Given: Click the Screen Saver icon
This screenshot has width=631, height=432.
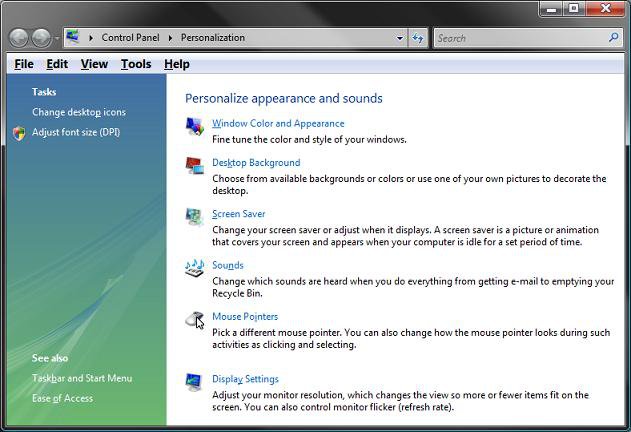Looking at the screenshot, I should 195,217.
